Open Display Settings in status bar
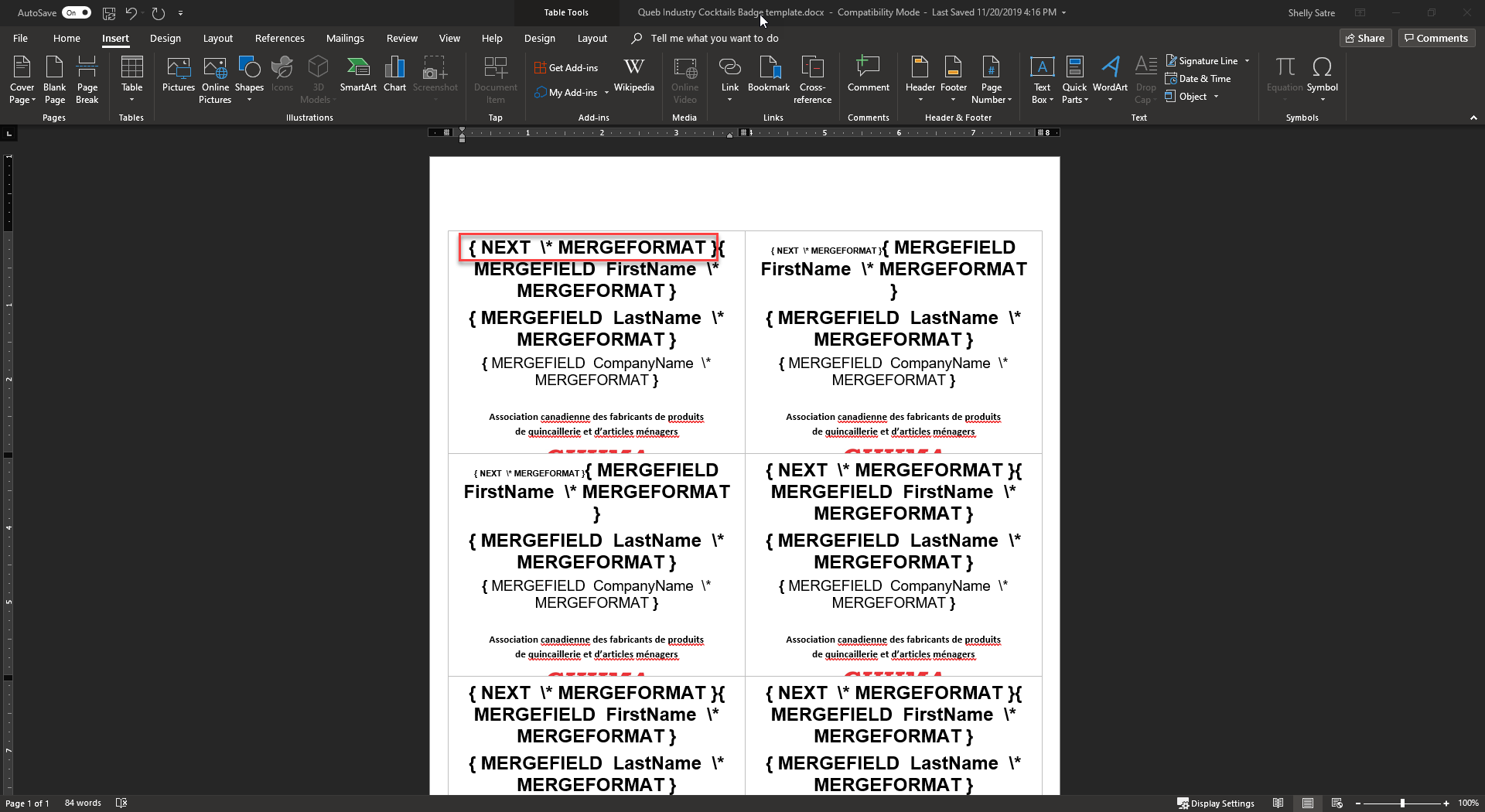 tap(1215, 803)
